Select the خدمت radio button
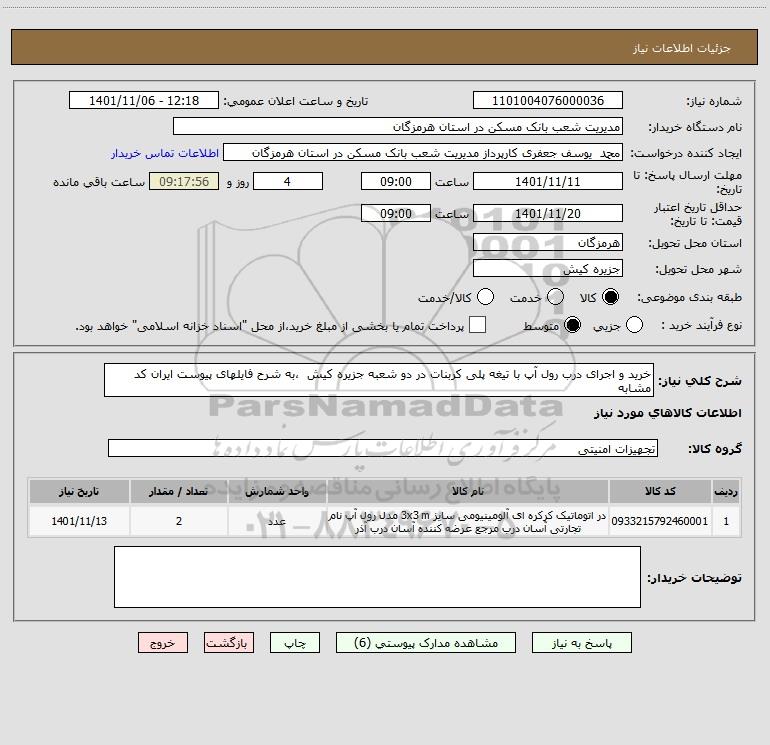Viewport: 770px width, 745px height. (555, 297)
